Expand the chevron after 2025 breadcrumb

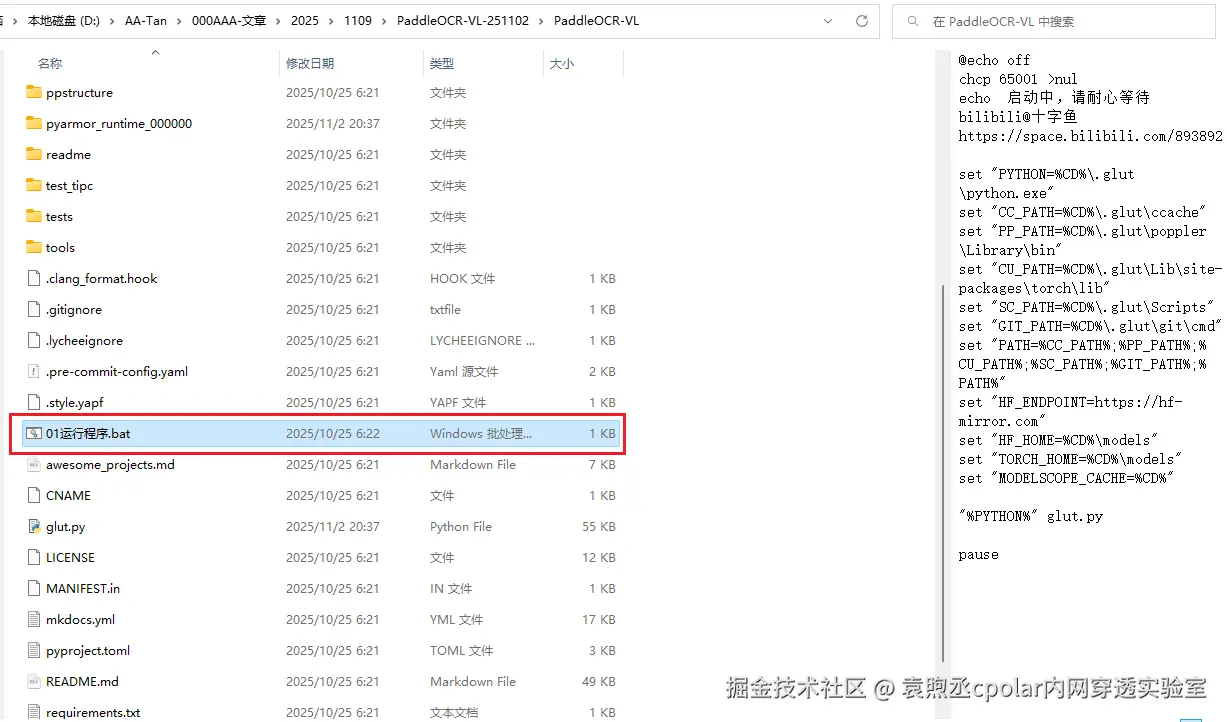(331, 21)
